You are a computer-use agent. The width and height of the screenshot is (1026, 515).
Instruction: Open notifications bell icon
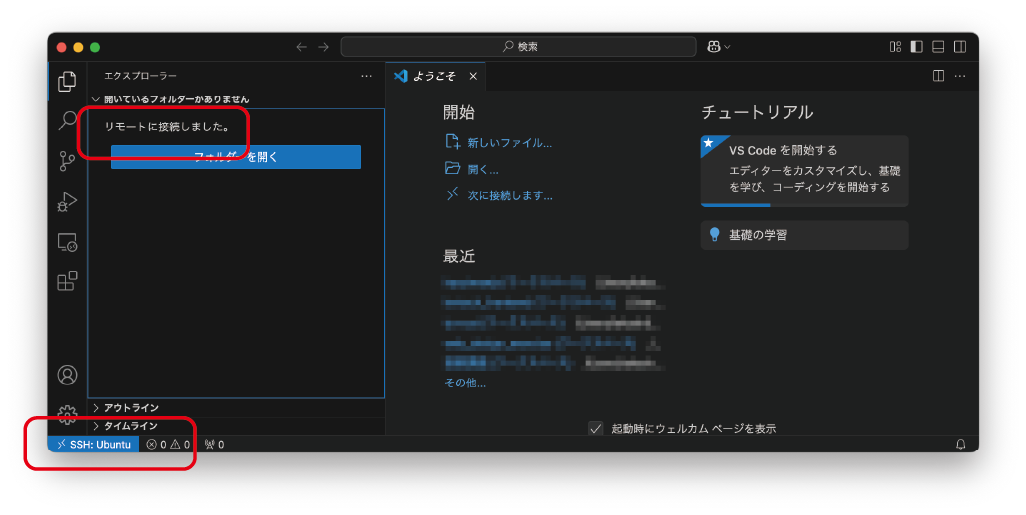coord(961,444)
